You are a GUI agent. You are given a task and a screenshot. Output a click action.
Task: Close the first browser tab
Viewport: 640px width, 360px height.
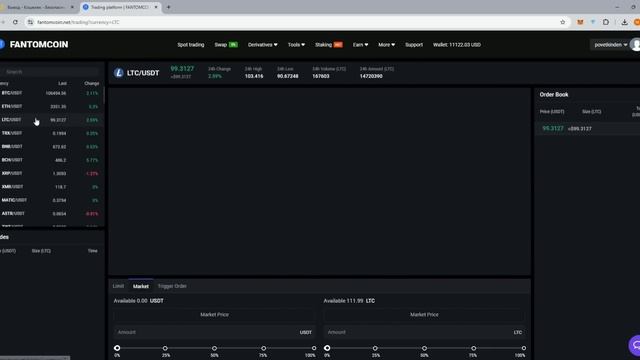click(72, 7)
